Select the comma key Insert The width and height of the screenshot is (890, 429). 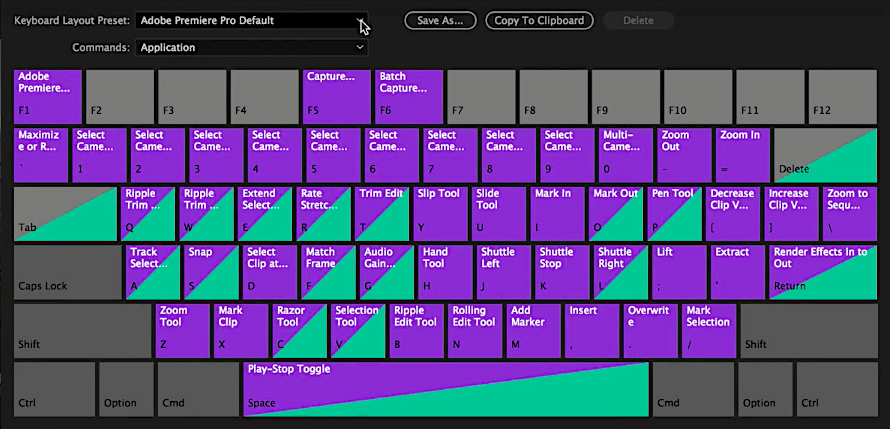[x=592, y=331]
